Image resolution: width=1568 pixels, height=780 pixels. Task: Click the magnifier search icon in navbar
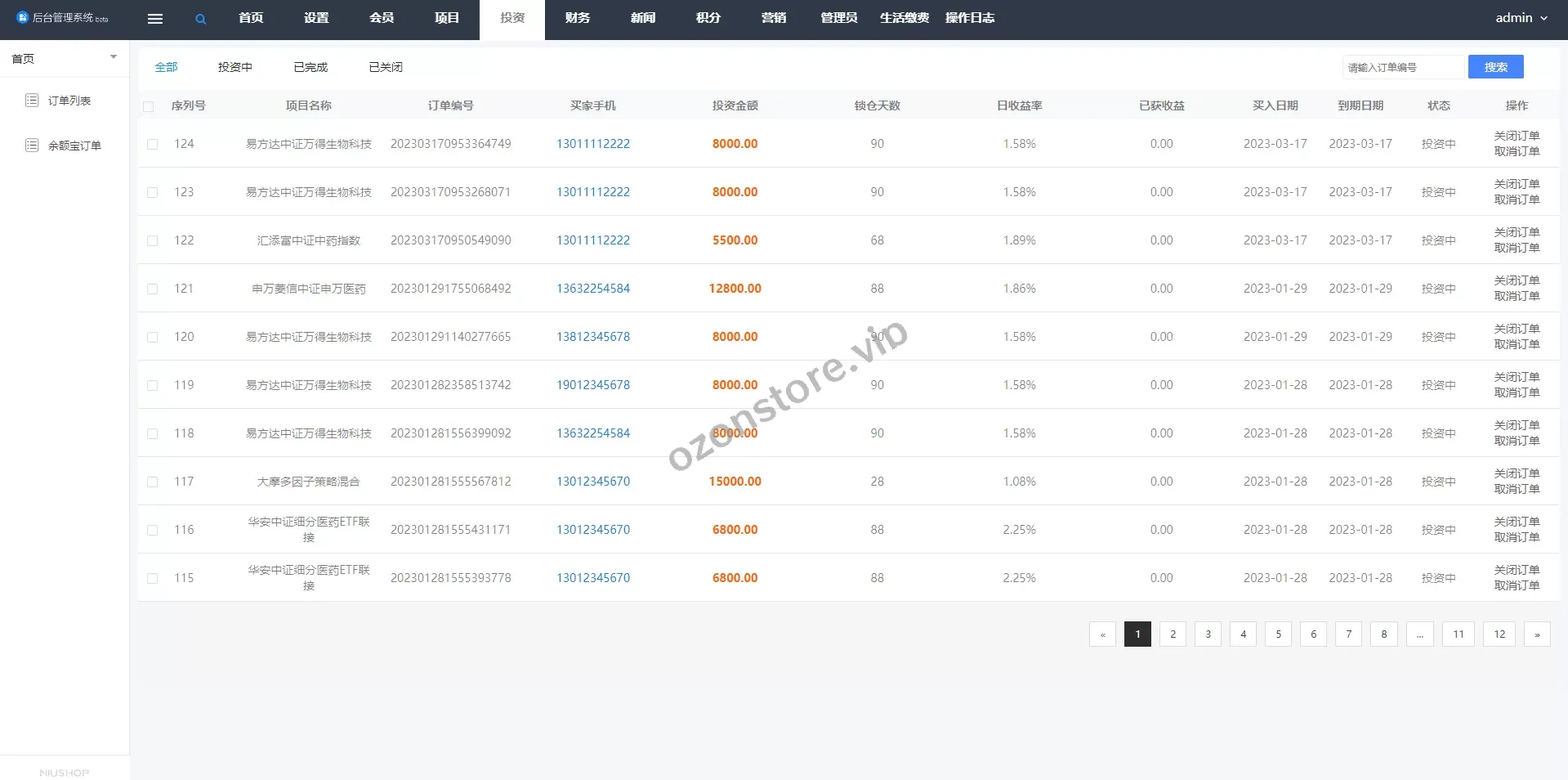(x=200, y=19)
